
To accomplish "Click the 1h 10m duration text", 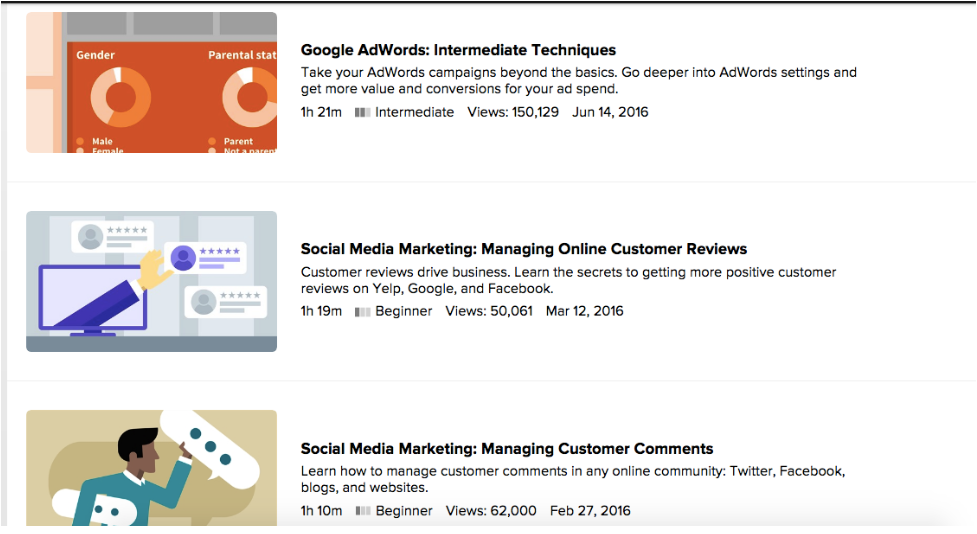I will click(x=321, y=510).
